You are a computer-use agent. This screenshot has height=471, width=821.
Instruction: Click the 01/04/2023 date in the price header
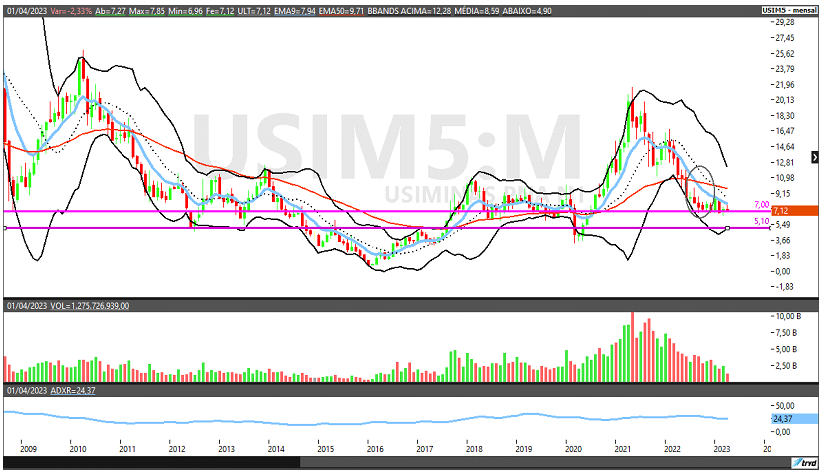coord(27,11)
